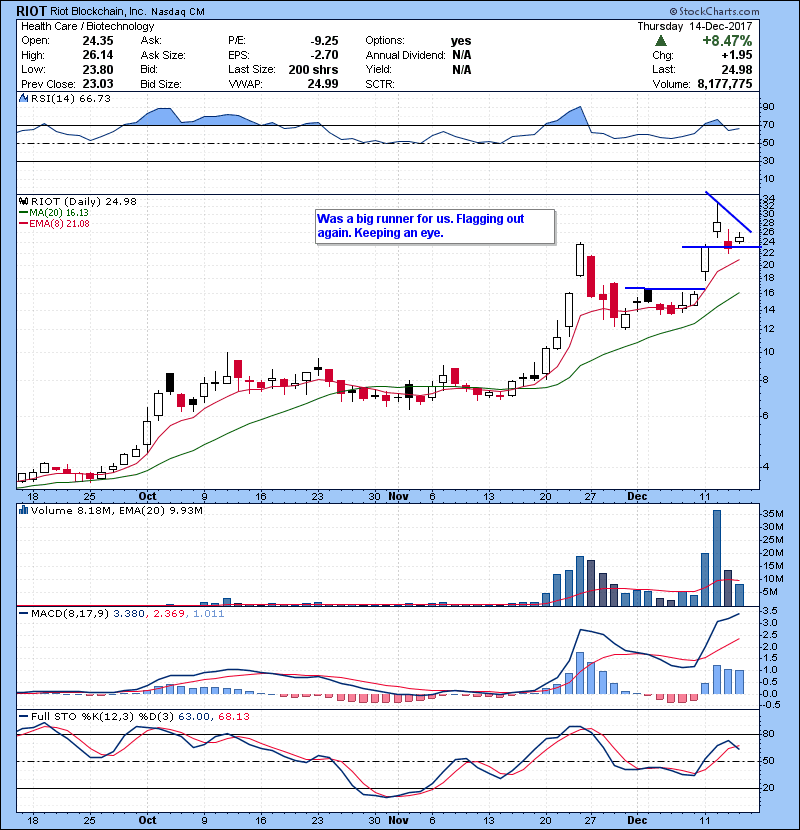Select the Chg value +1.95
800x830 pixels.
736,55
